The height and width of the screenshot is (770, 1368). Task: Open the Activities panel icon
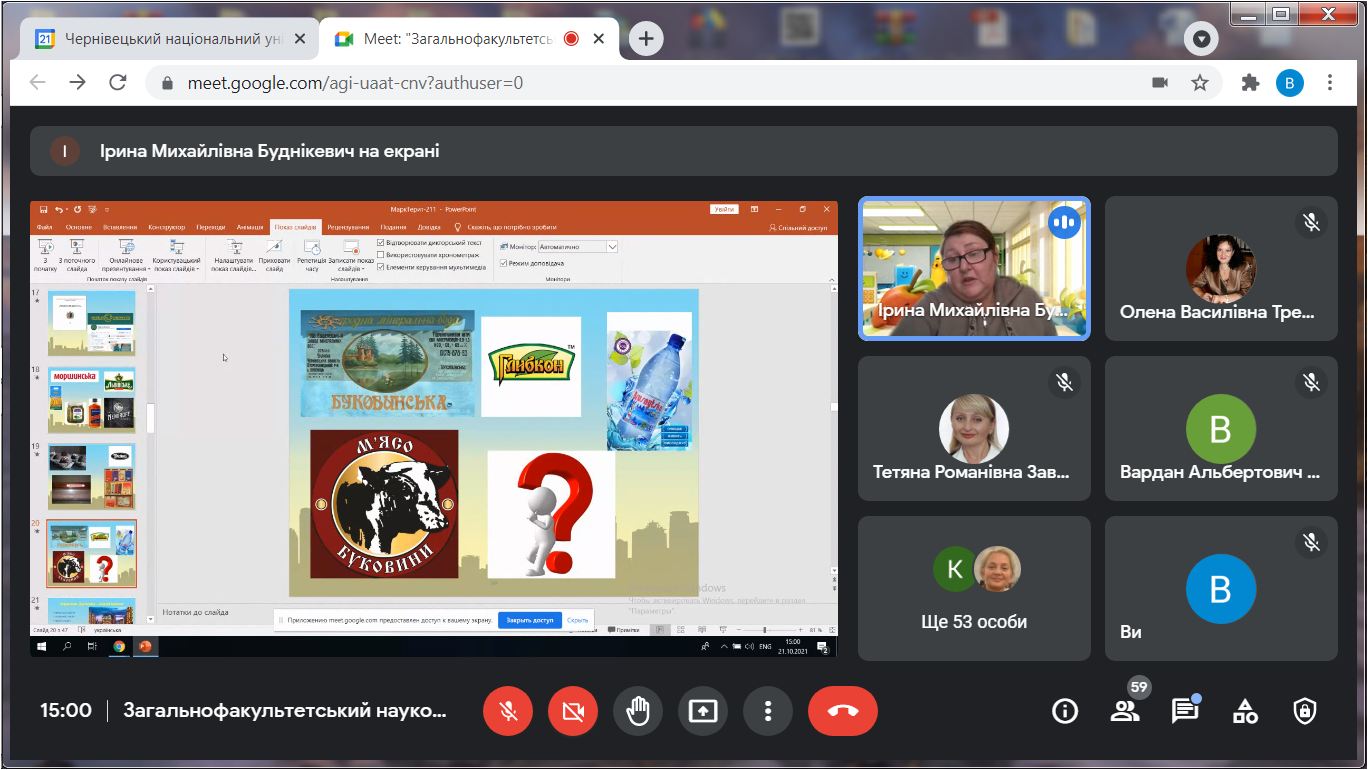[1245, 711]
